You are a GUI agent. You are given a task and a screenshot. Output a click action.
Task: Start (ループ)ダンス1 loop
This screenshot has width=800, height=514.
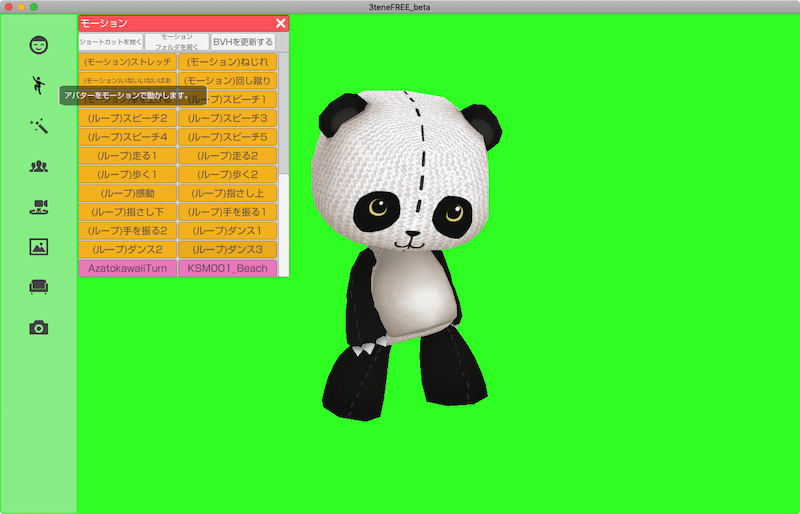coord(228,231)
